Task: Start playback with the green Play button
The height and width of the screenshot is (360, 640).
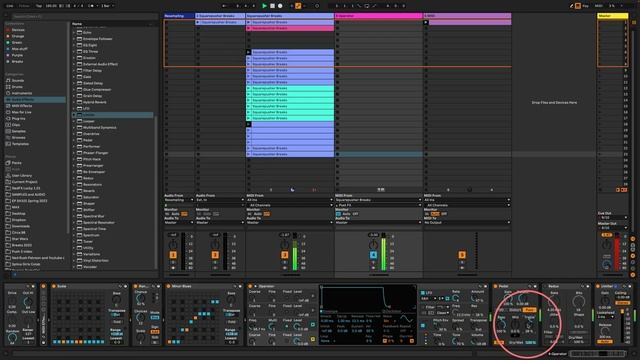Action: 264,6
